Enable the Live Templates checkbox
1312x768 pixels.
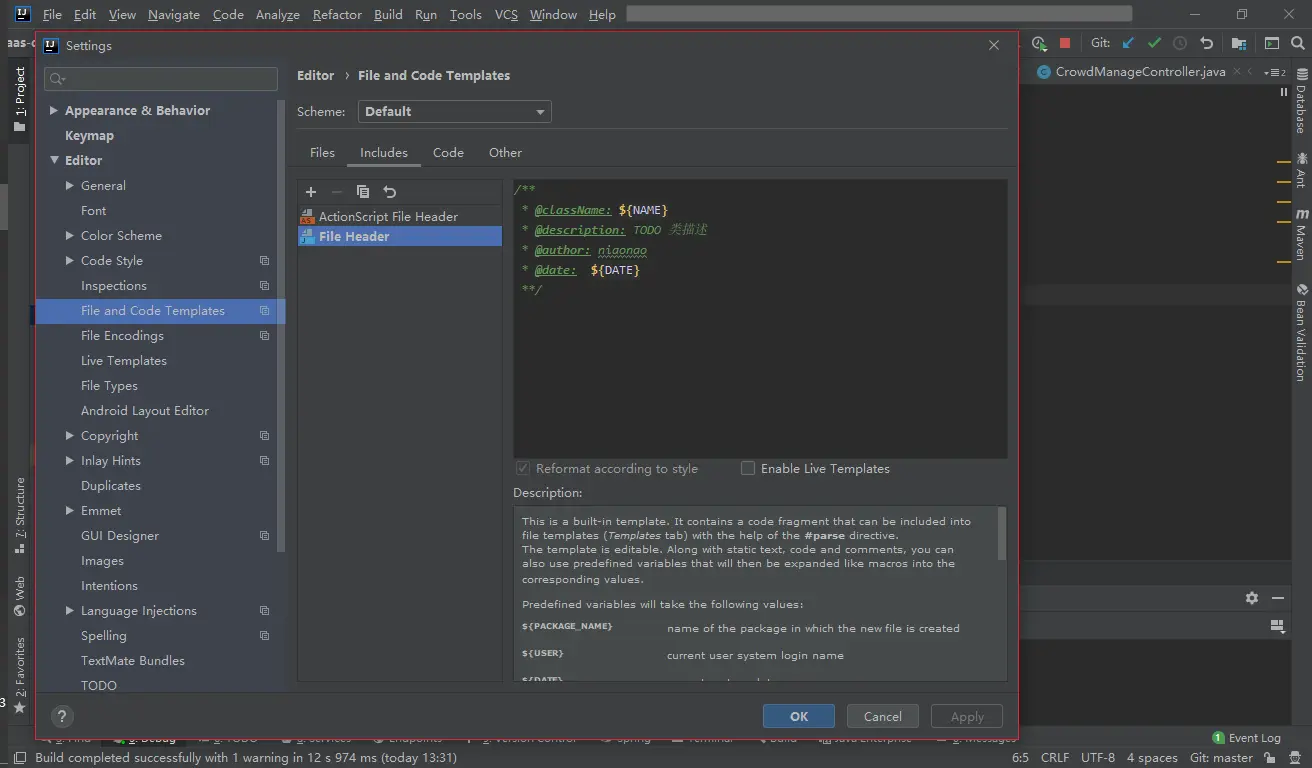coord(748,468)
